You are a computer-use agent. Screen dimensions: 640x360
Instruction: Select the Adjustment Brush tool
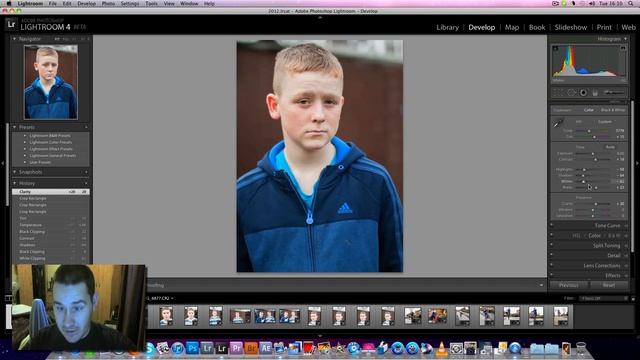[x=613, y=92]
